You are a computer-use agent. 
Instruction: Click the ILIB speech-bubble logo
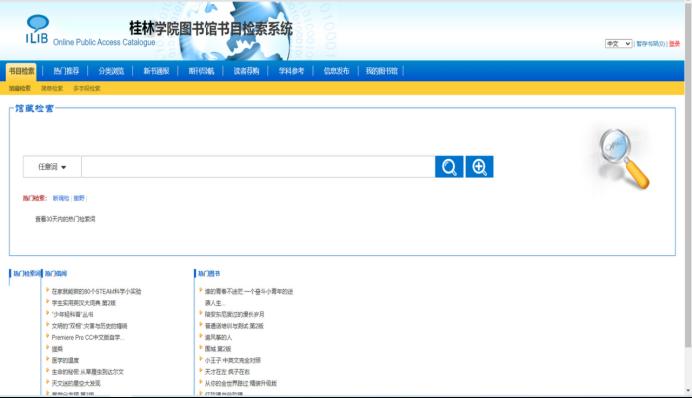(37, 29)
